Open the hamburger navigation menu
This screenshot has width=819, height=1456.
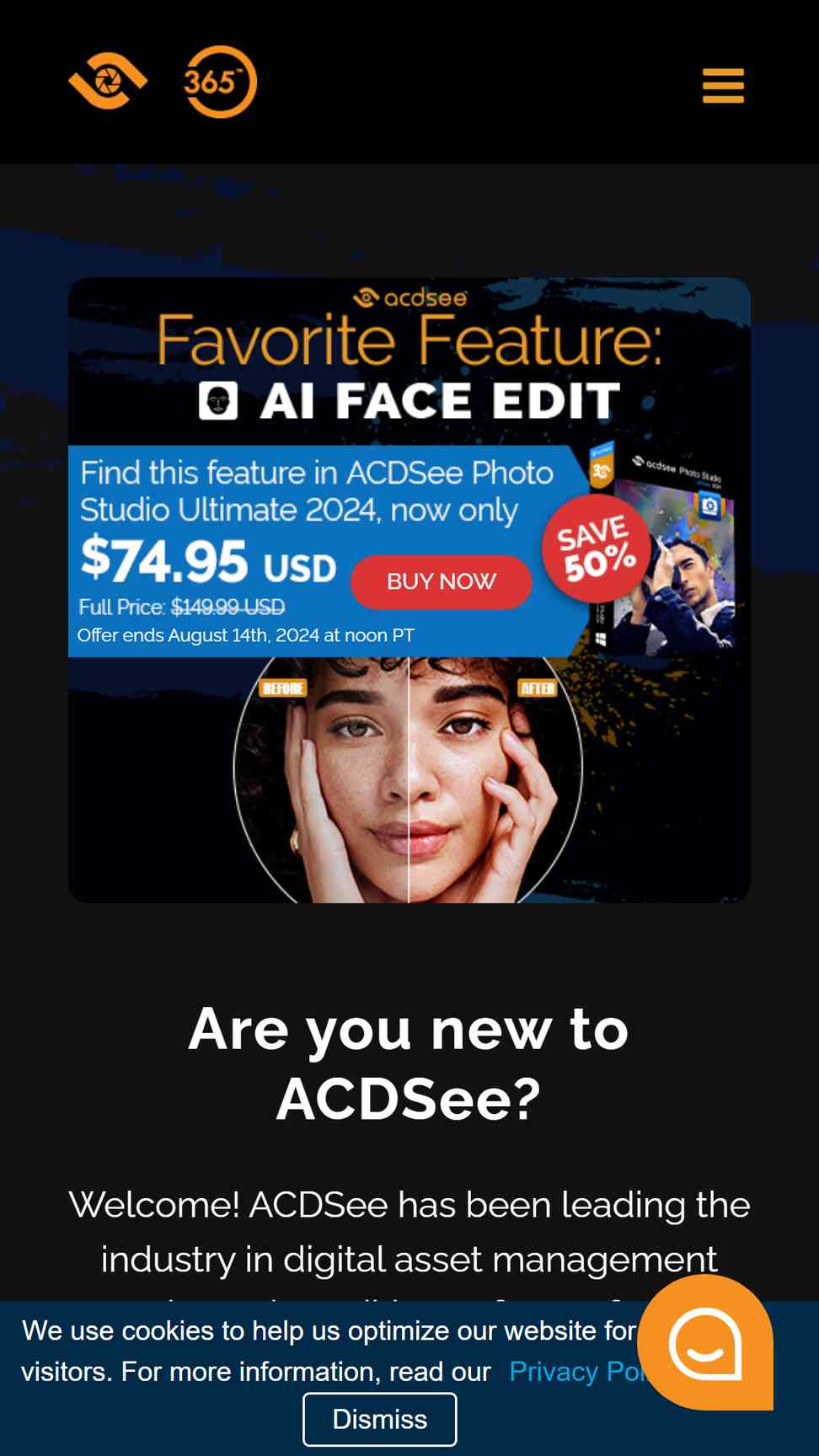tap(723, 86)
